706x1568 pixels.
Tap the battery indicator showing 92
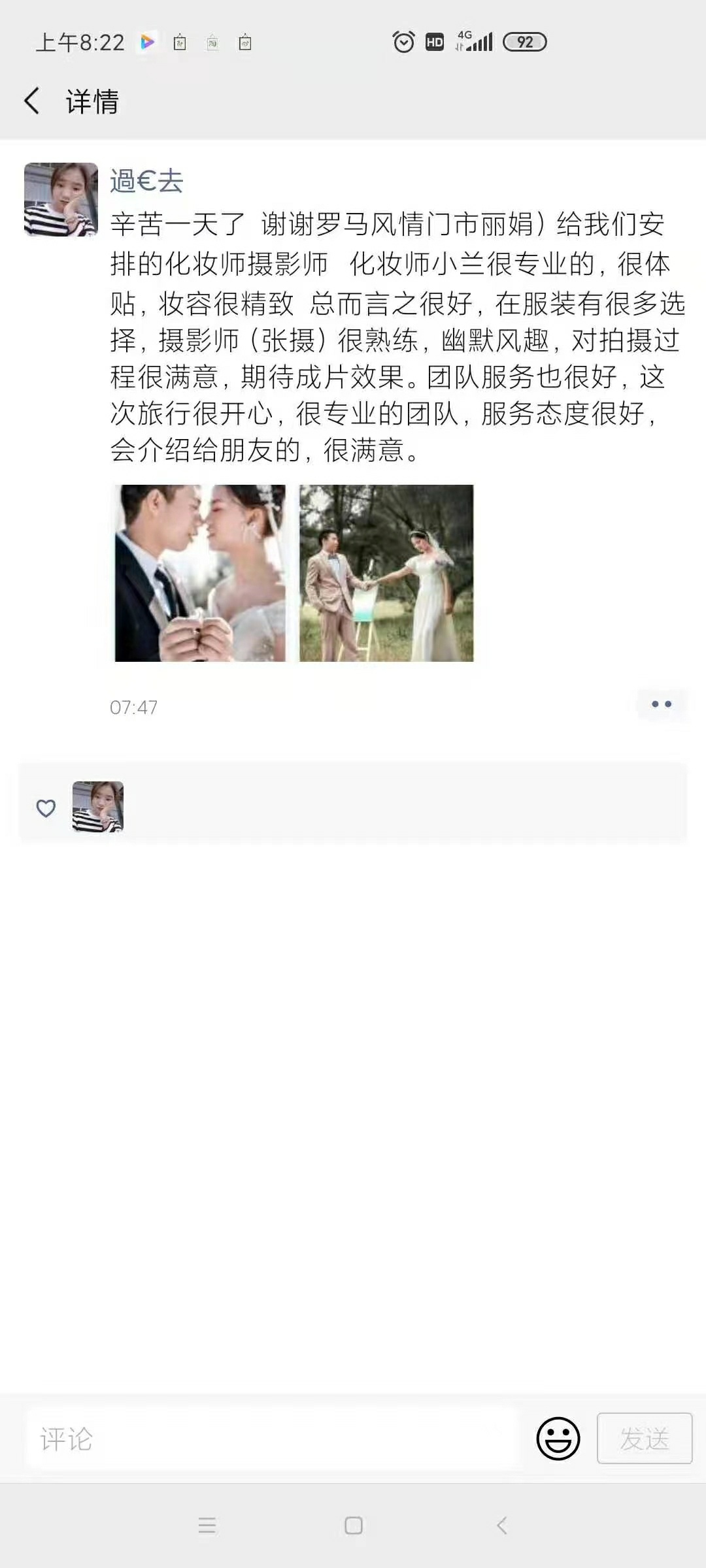[x=525, y=42]
